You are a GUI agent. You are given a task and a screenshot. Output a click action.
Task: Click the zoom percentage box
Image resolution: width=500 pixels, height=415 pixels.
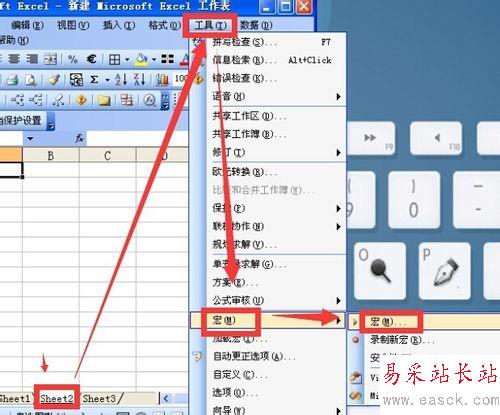(181, 79)
